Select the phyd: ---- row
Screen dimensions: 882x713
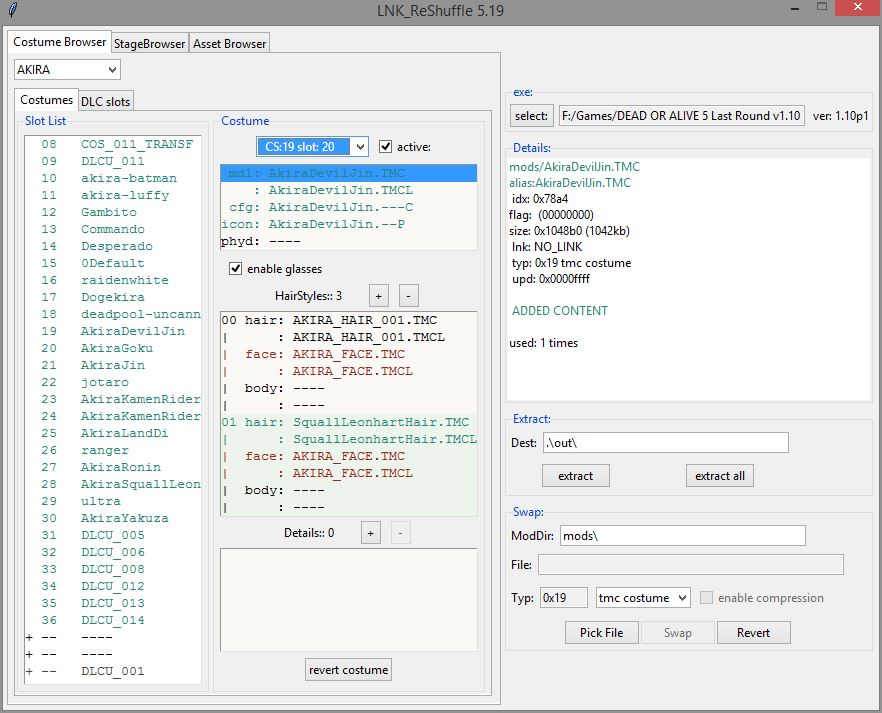coord(349,241)
